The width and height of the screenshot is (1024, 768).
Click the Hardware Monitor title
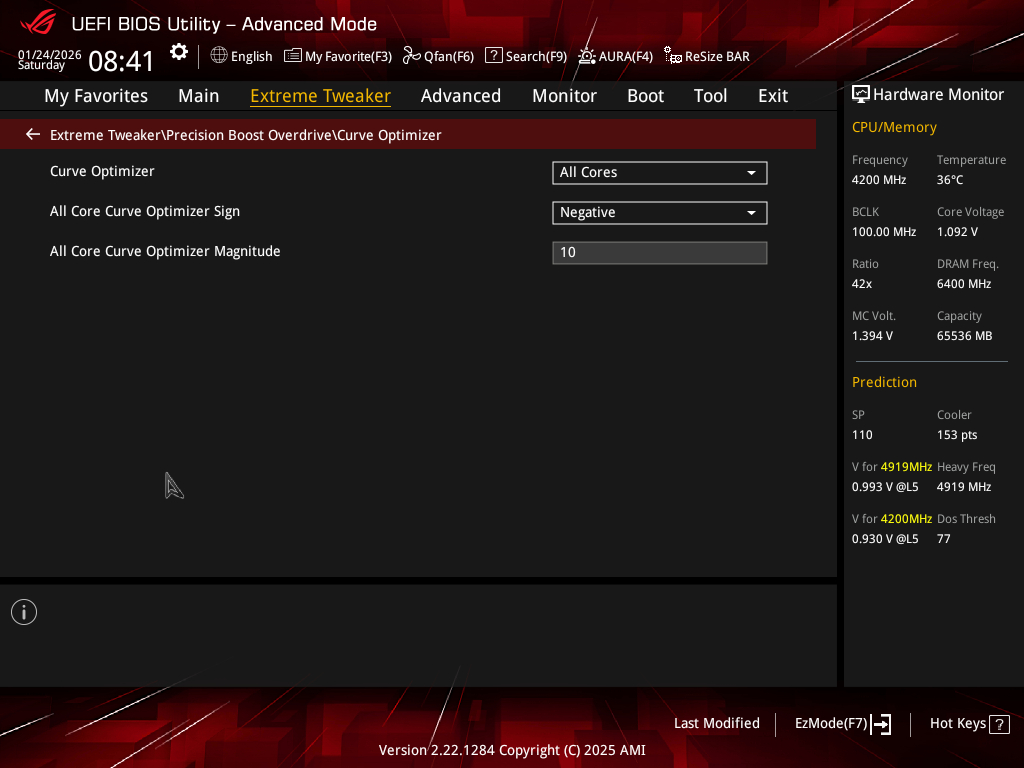pos(938,95)
